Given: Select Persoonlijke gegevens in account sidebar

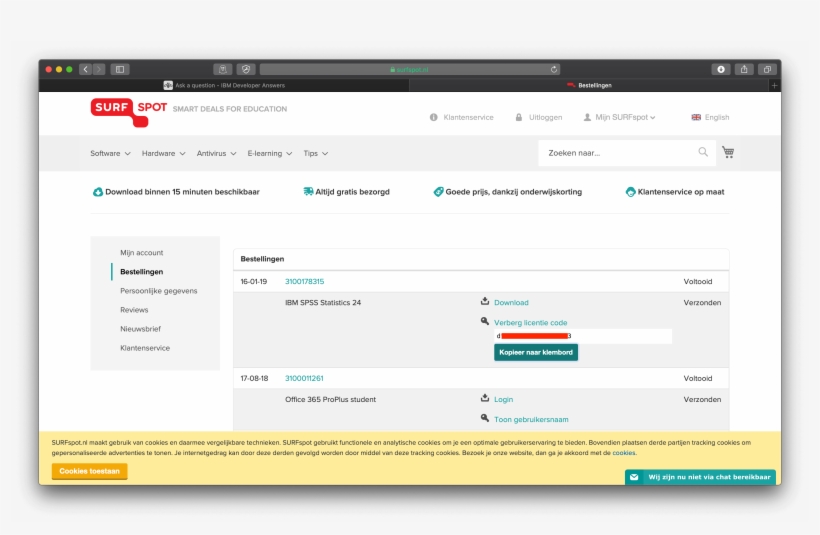Looking at the screenshot, I should pyautogui.click(x=158, y=291).
